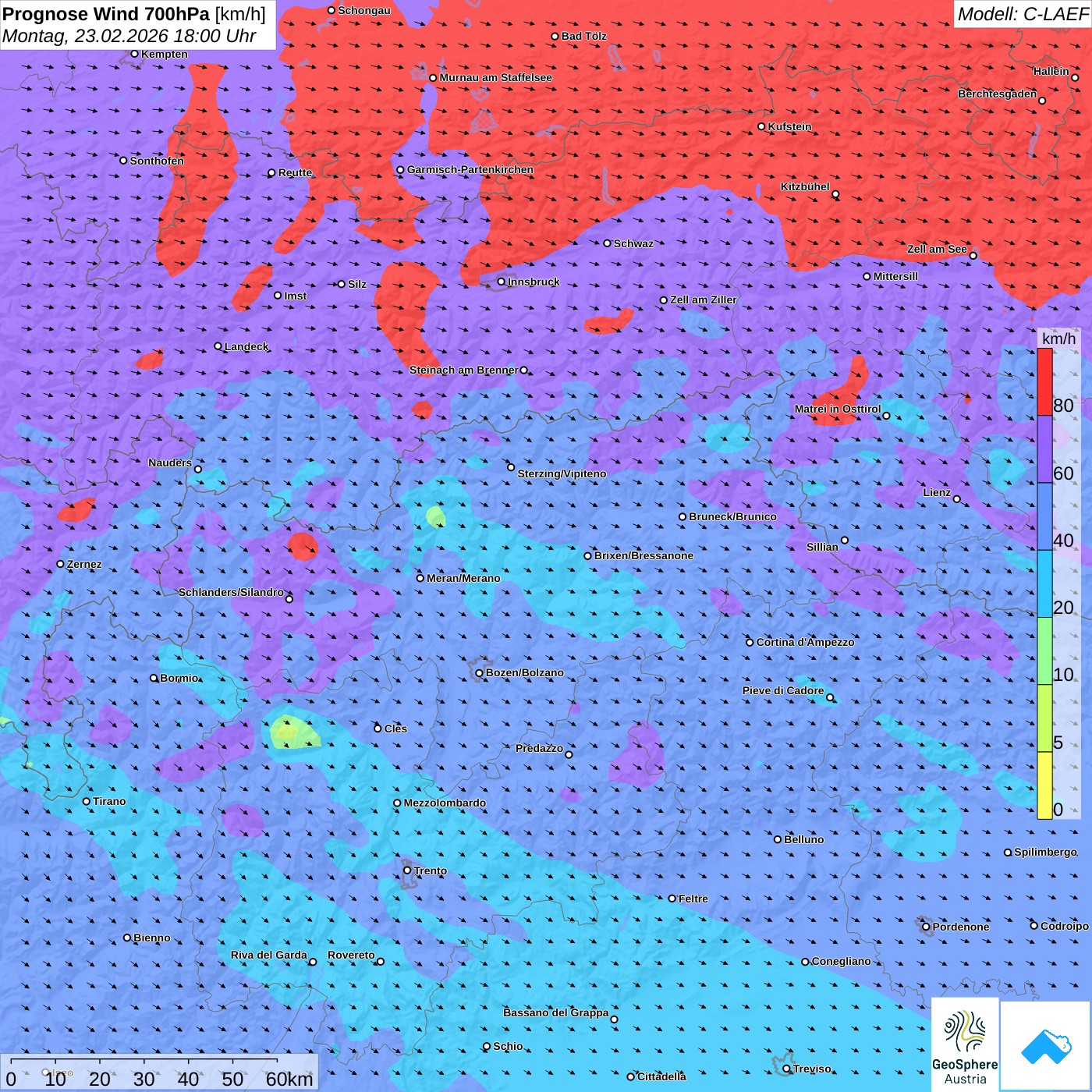Screen dimensions: 1092x1092
Task: Click the Meran/Merano label
Action: [463, 578]
